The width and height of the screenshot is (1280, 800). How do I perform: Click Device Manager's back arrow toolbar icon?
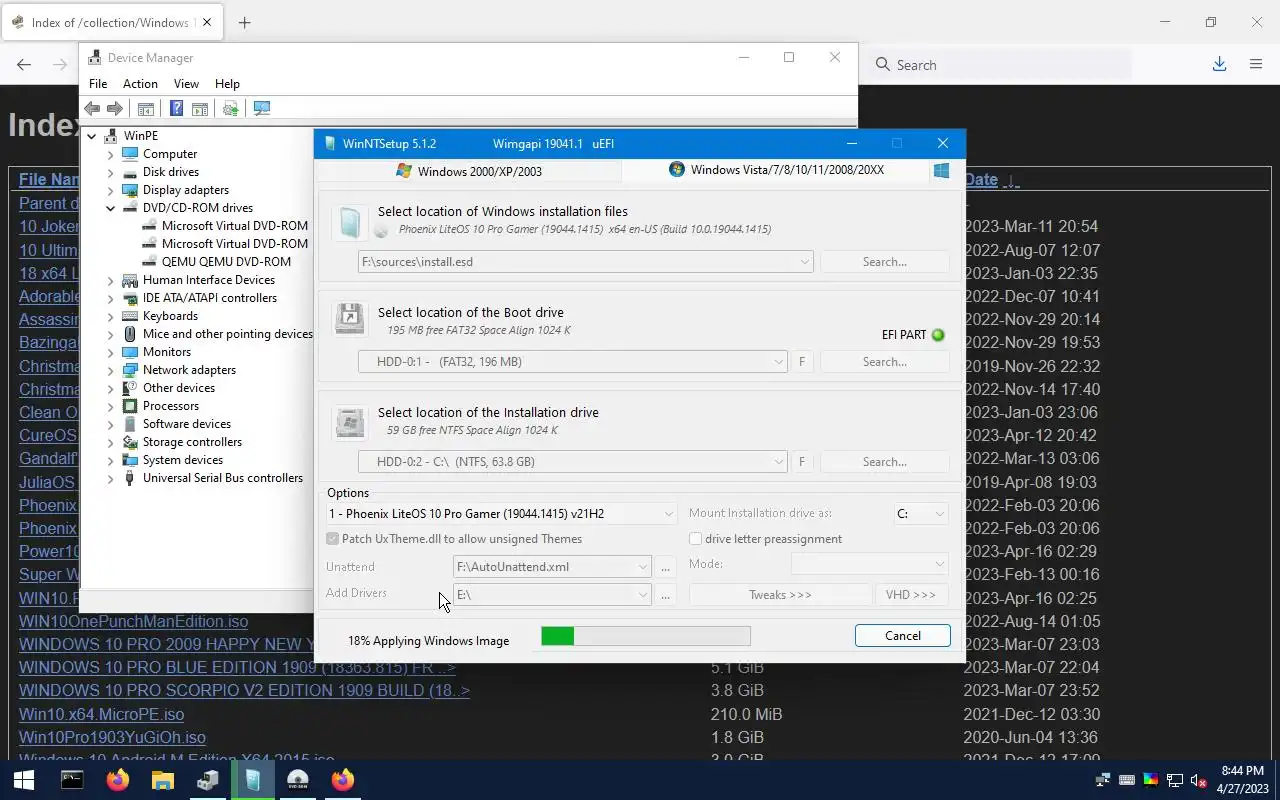(92, 108)
